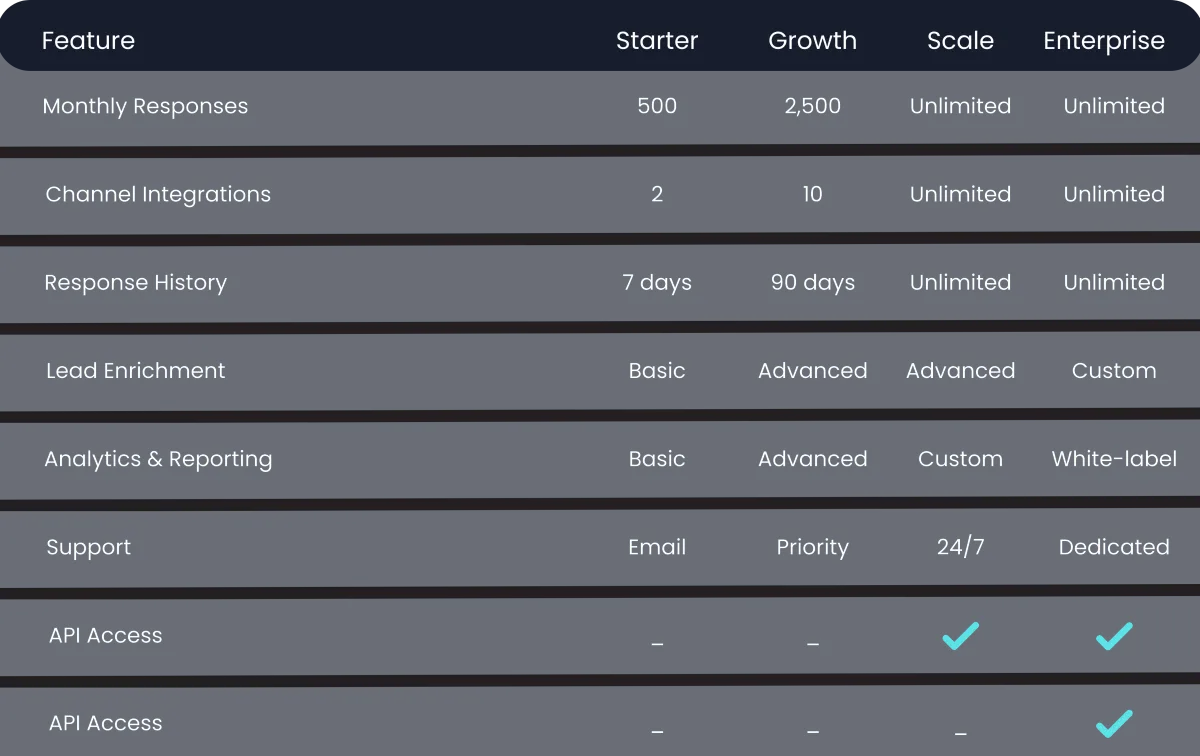Select the Starter column header
The height and width of the screenshot is (756, 1200).
pyautogui.click(x=657, y=41)
